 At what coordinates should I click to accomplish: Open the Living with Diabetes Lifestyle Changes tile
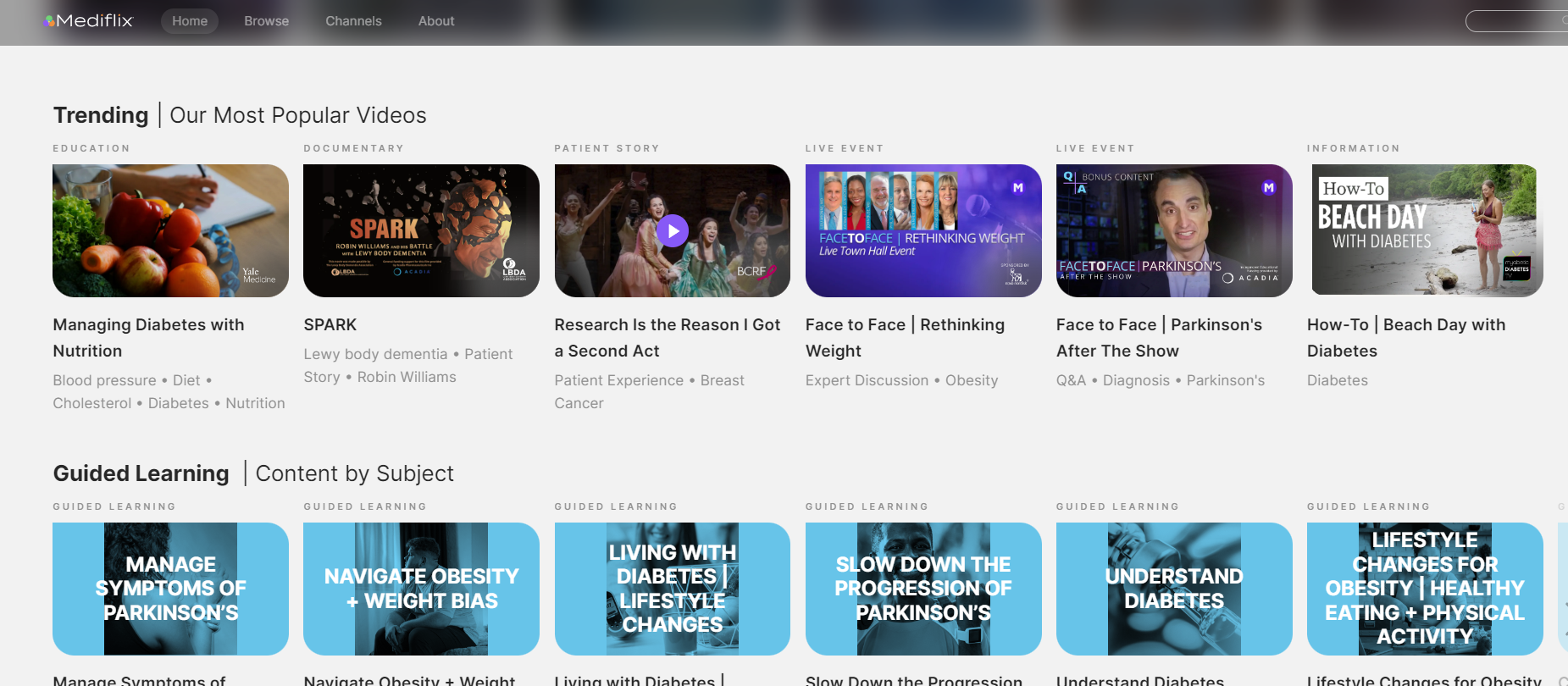point(672,589)
